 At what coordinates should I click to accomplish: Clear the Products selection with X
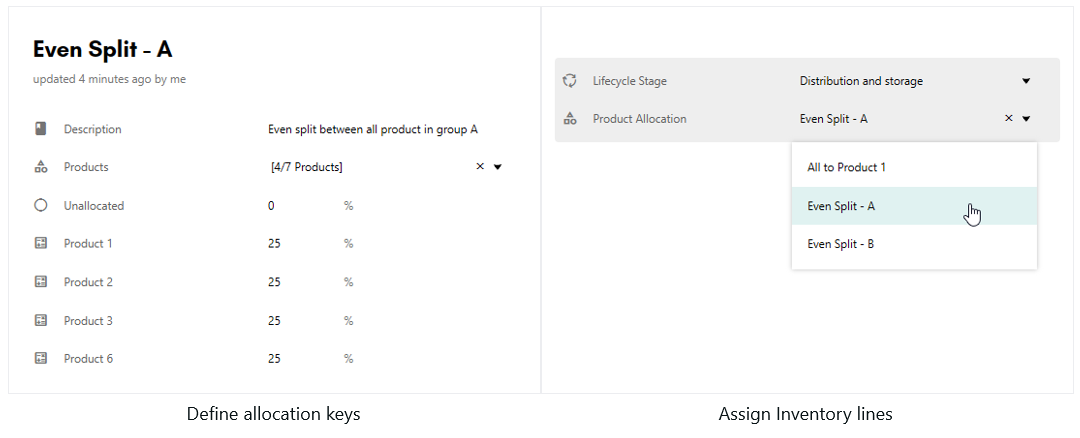(x=480, y=167)
